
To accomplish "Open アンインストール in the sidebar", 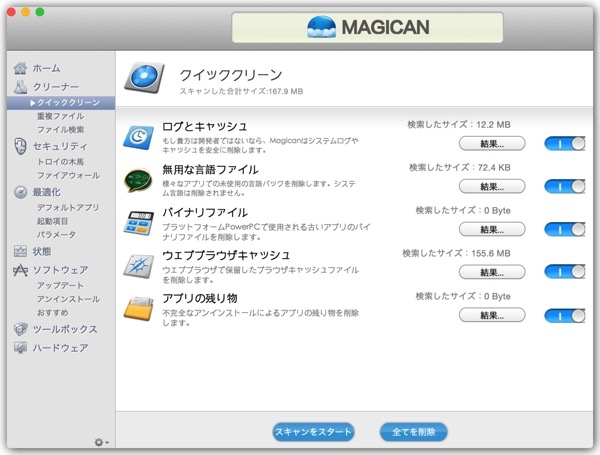I will coord(68,299).
